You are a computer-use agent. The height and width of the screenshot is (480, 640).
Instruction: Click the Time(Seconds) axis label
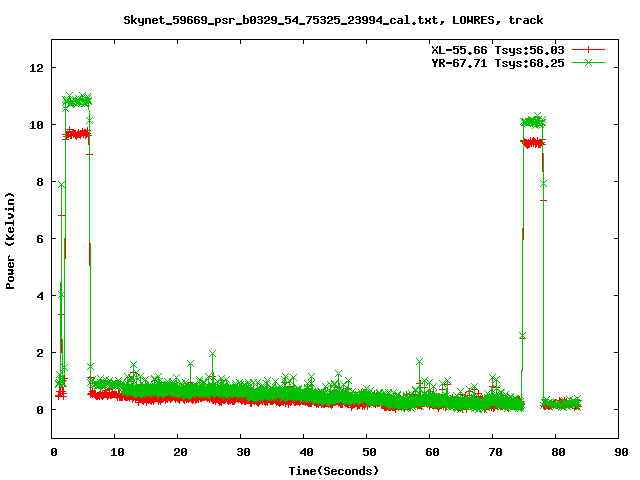tap(333, 471)
